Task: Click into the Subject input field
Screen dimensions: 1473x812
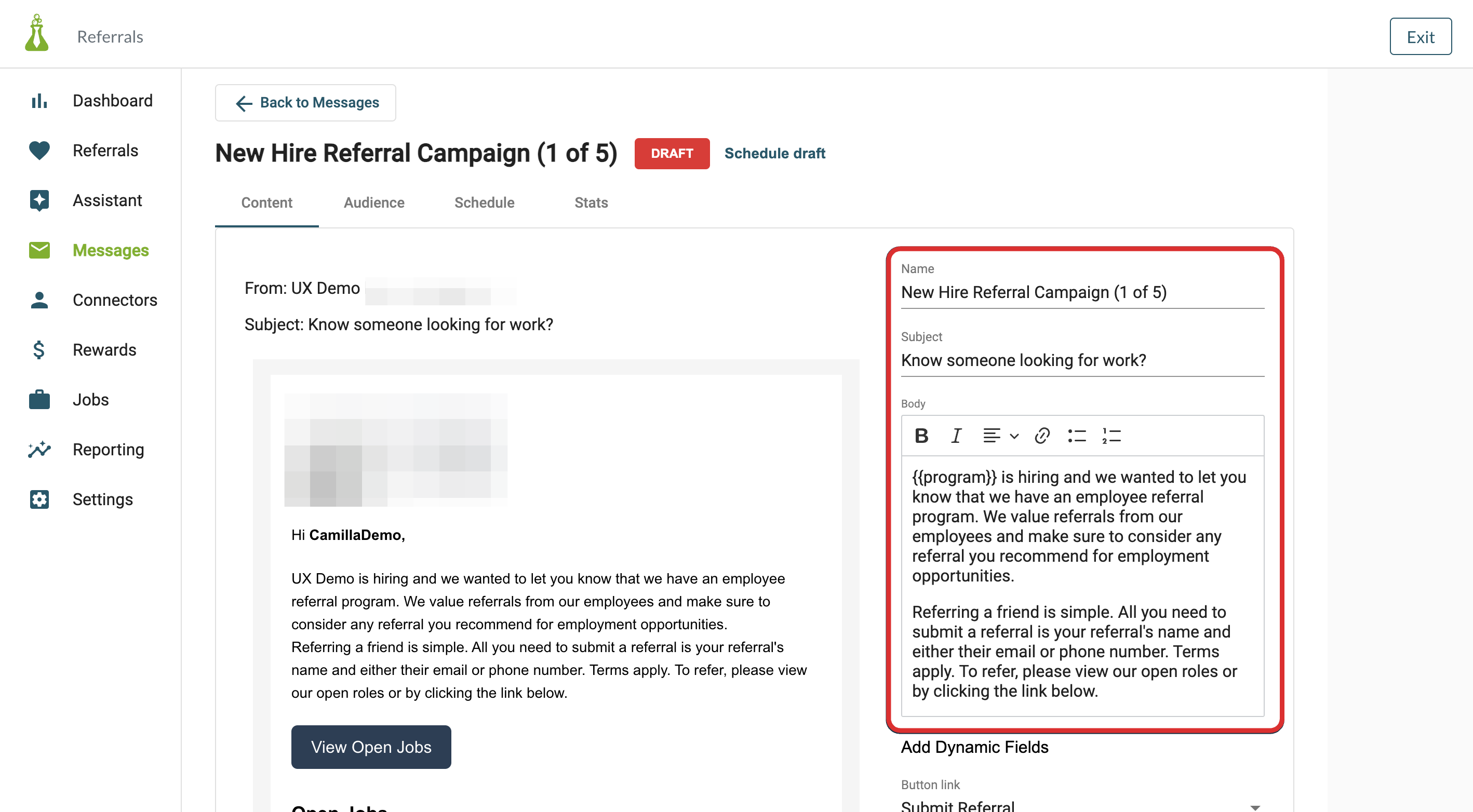Action: tap(1082, 360)
